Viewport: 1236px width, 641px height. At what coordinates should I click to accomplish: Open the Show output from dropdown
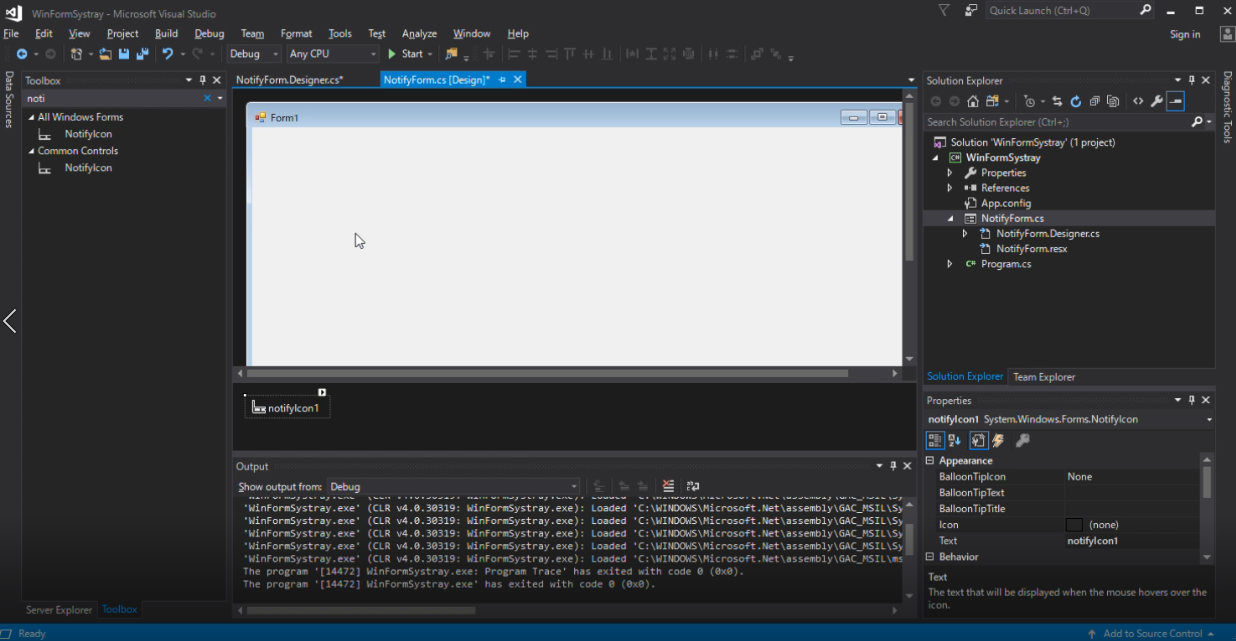tap(454, 487)
